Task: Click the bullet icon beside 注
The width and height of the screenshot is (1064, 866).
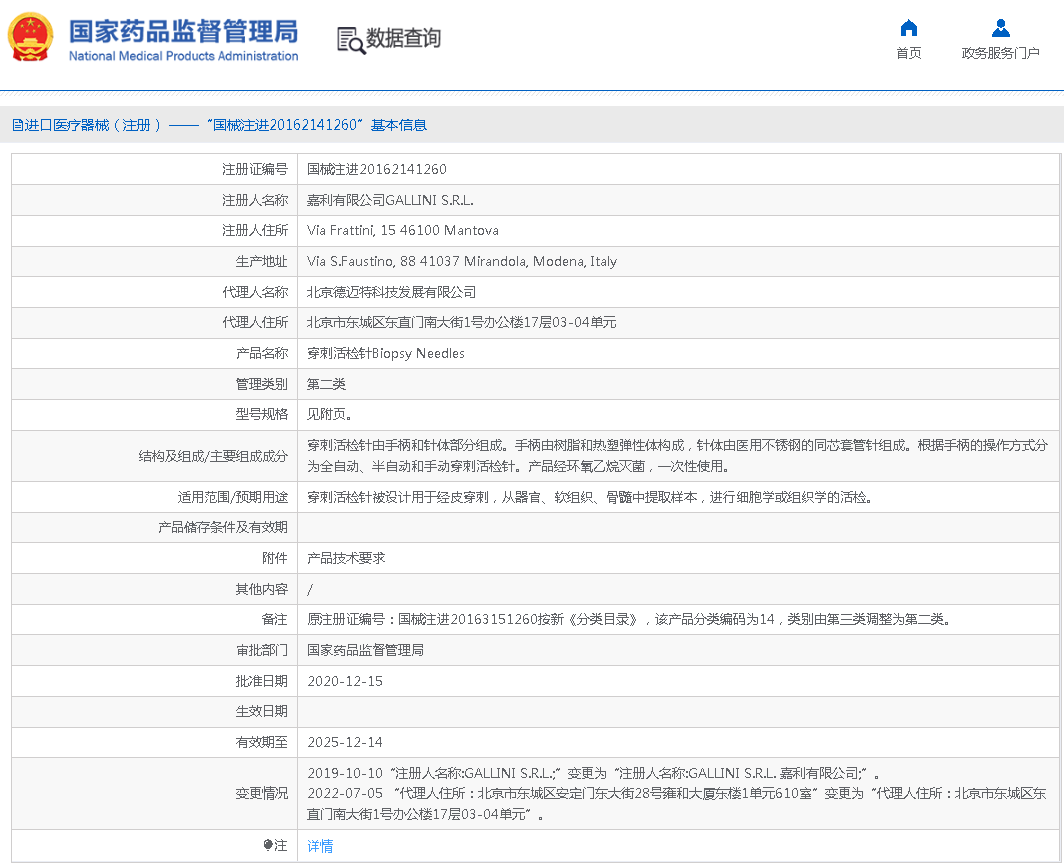Action: [268, 845]
